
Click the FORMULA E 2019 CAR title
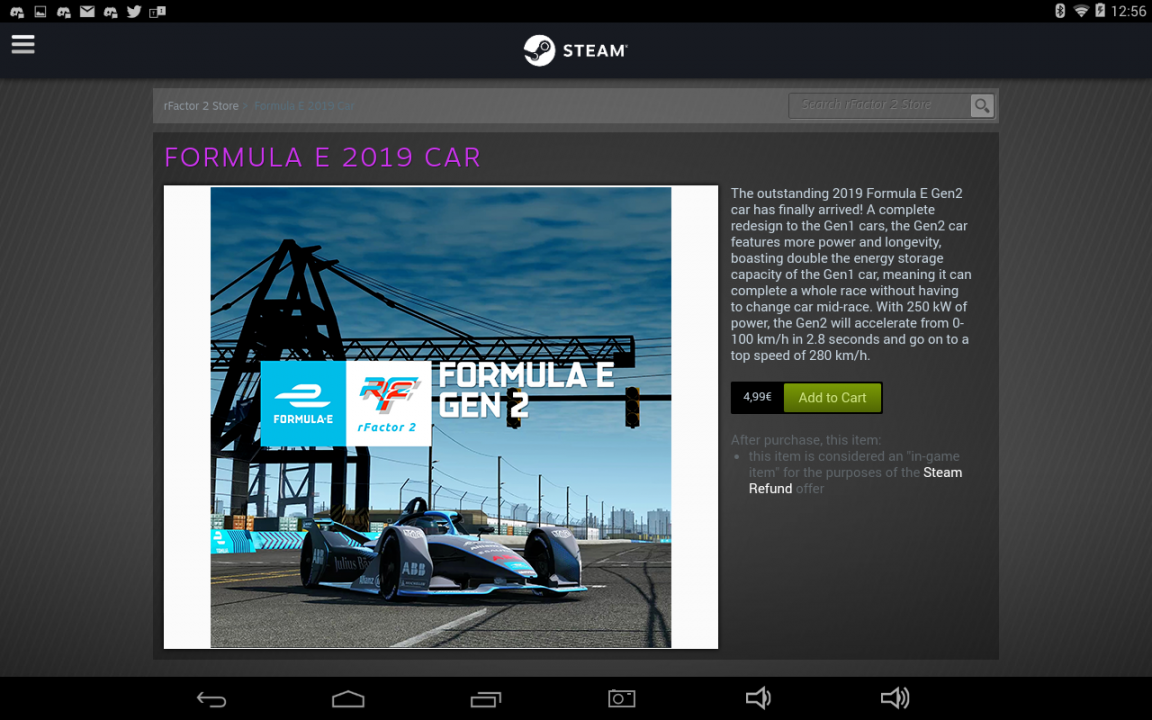tap(323, 157)
